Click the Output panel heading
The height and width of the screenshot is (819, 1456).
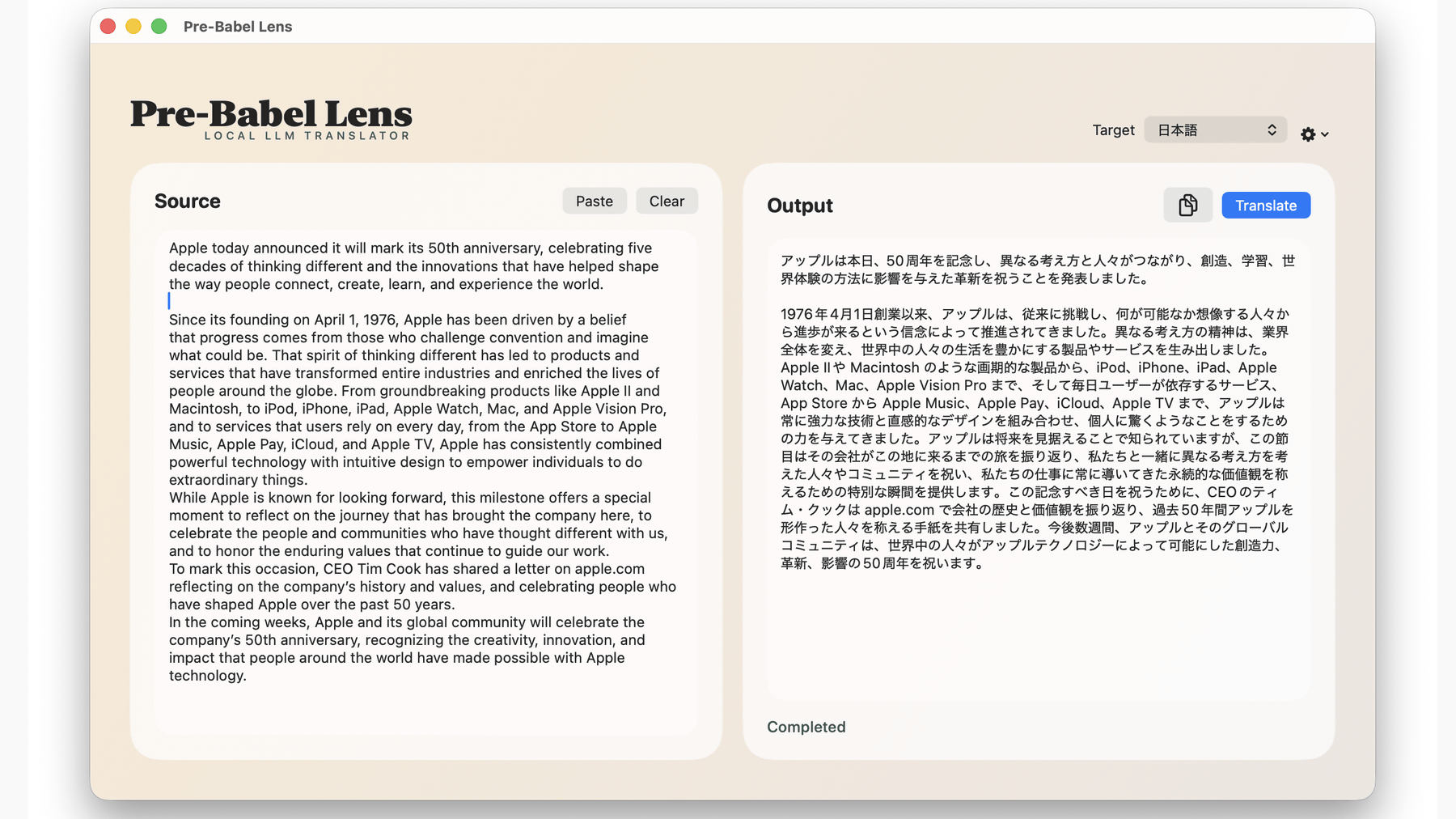[x=799, y=206]
